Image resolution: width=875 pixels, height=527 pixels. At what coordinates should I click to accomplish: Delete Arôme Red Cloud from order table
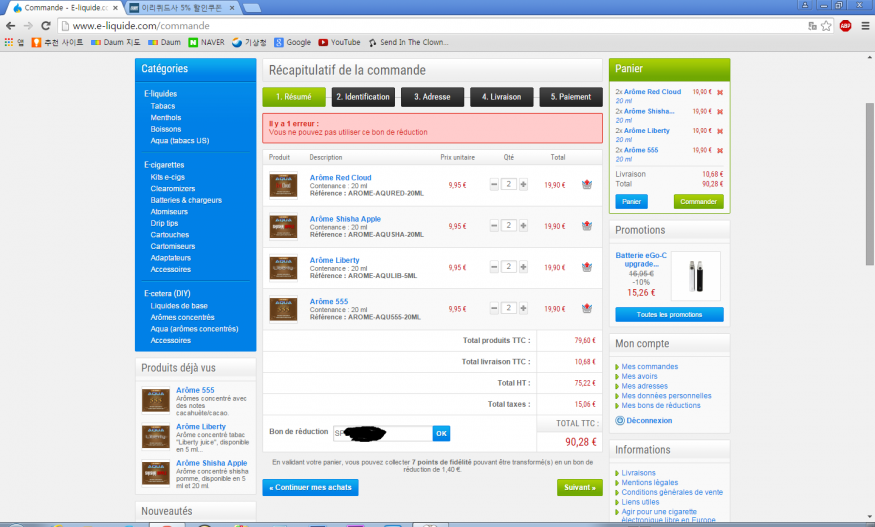[x=586, y=185]
